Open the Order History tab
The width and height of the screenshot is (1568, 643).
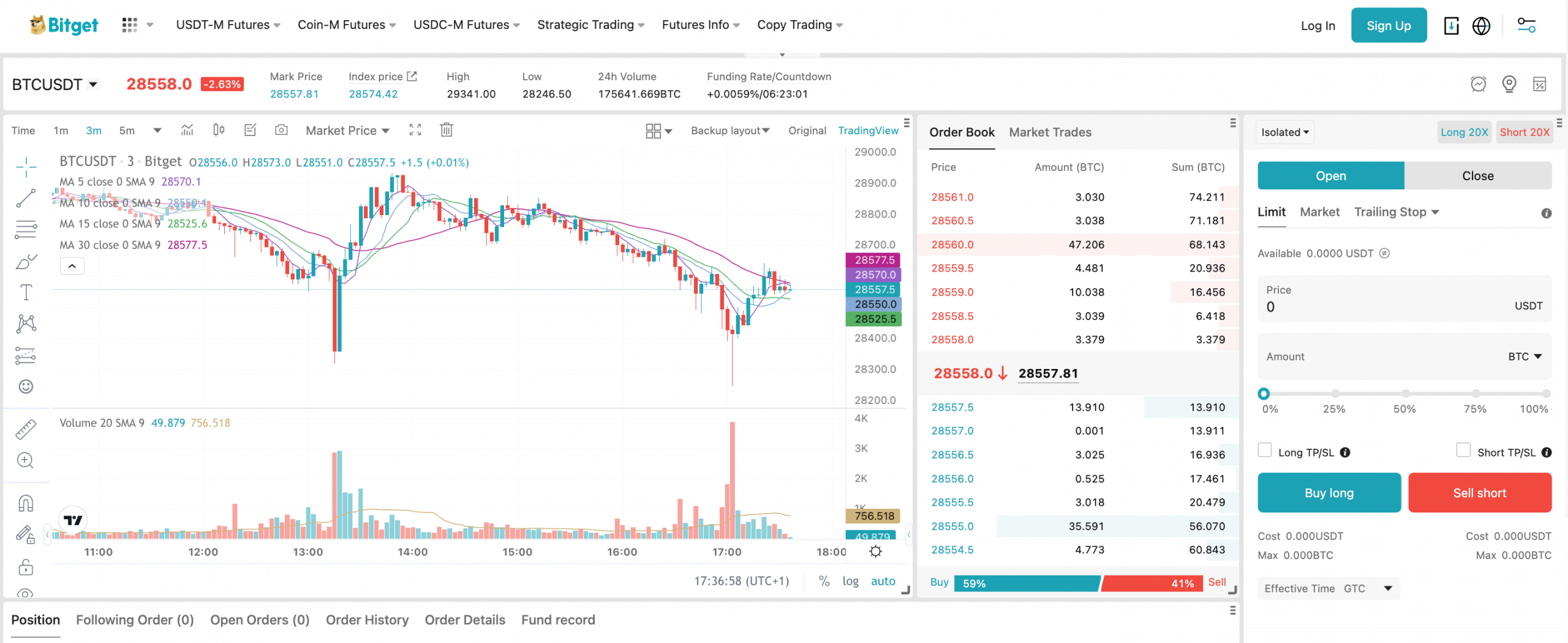pos(367,620)
